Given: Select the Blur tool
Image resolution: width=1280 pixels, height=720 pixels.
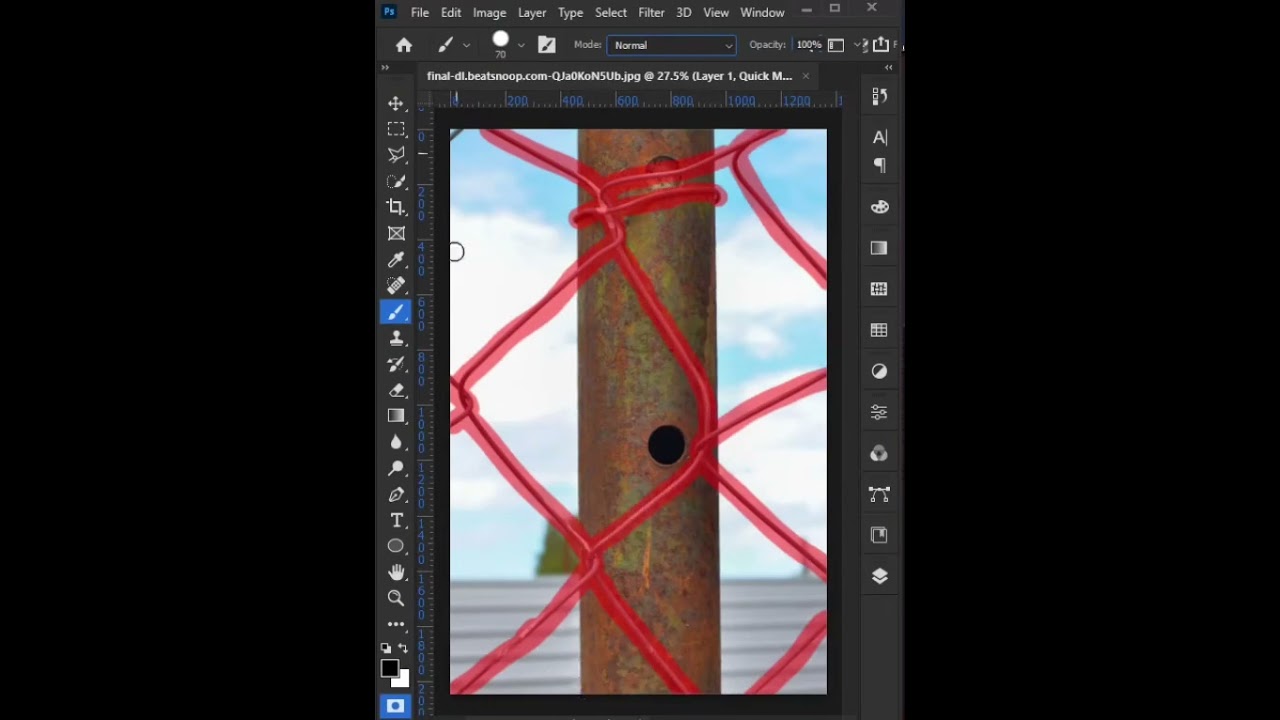Looking at the screenshot, I should click(x=396, y=442).
